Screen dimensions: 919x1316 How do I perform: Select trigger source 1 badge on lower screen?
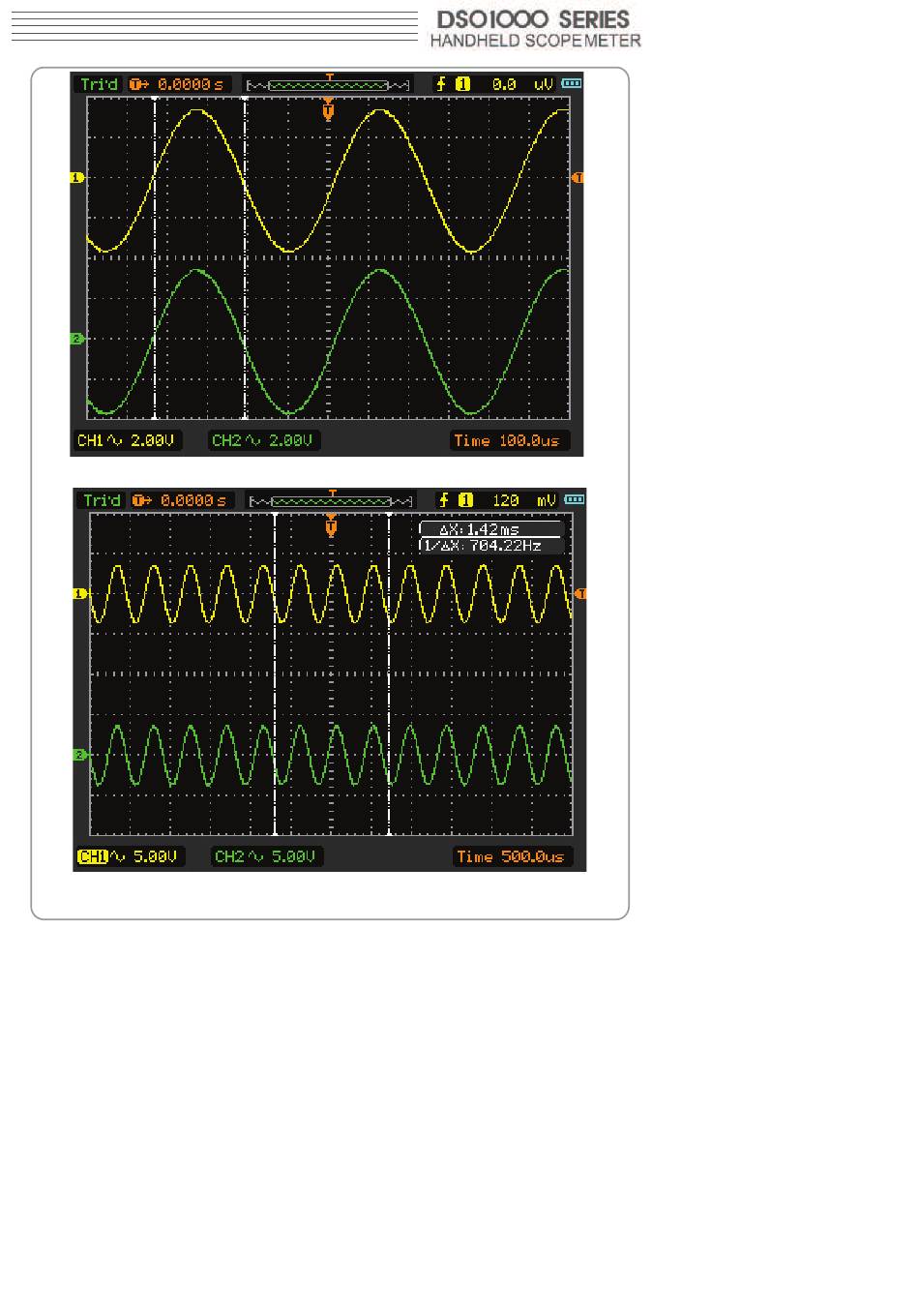click(465, 500)
